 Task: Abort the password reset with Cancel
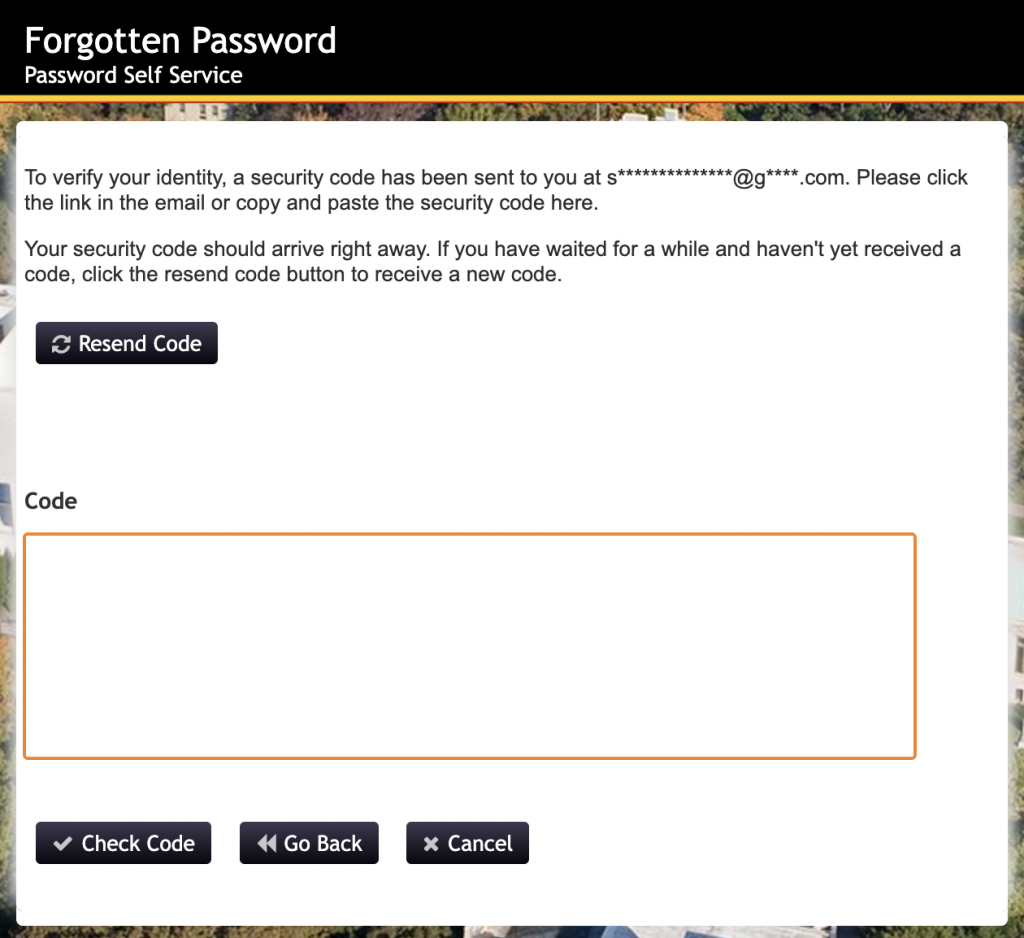point(468,843)
